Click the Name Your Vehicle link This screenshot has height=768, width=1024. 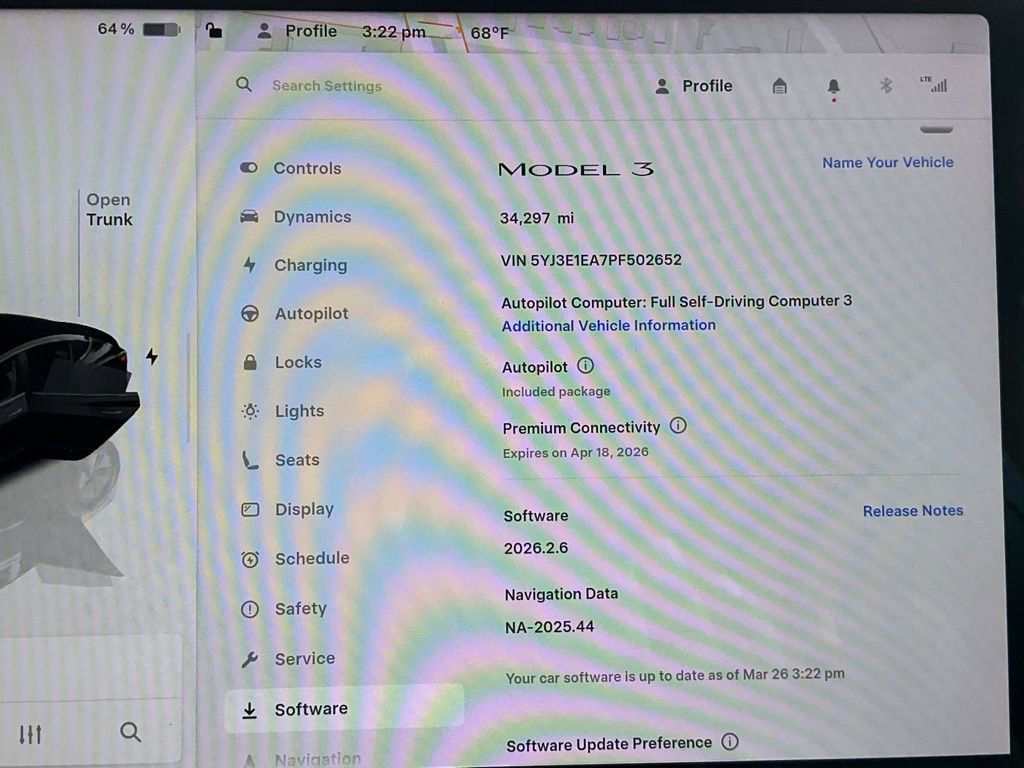click(888, 163)
